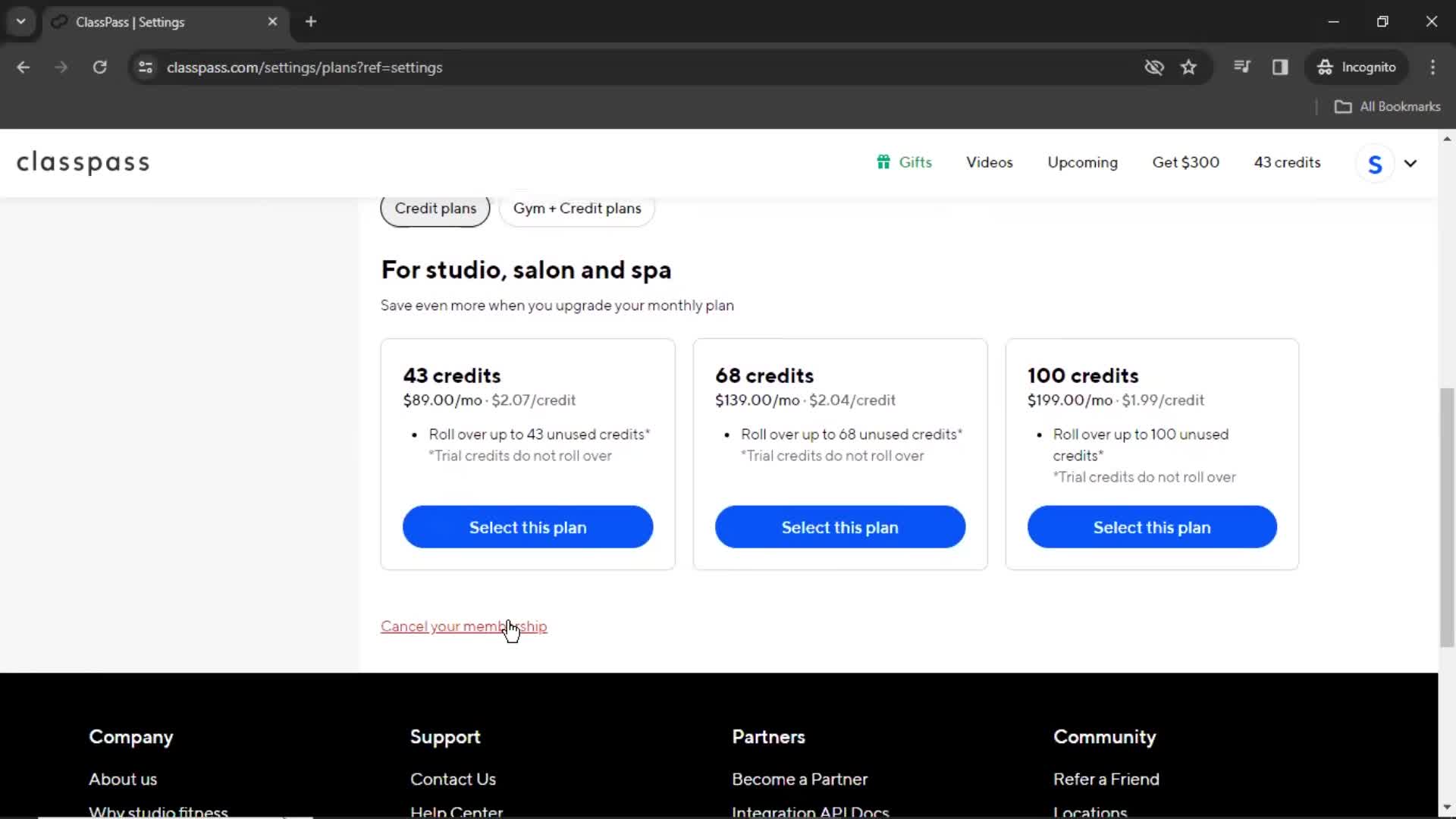
Task: Open Contact Us in the footer
Action: click(x=453, y=779)
